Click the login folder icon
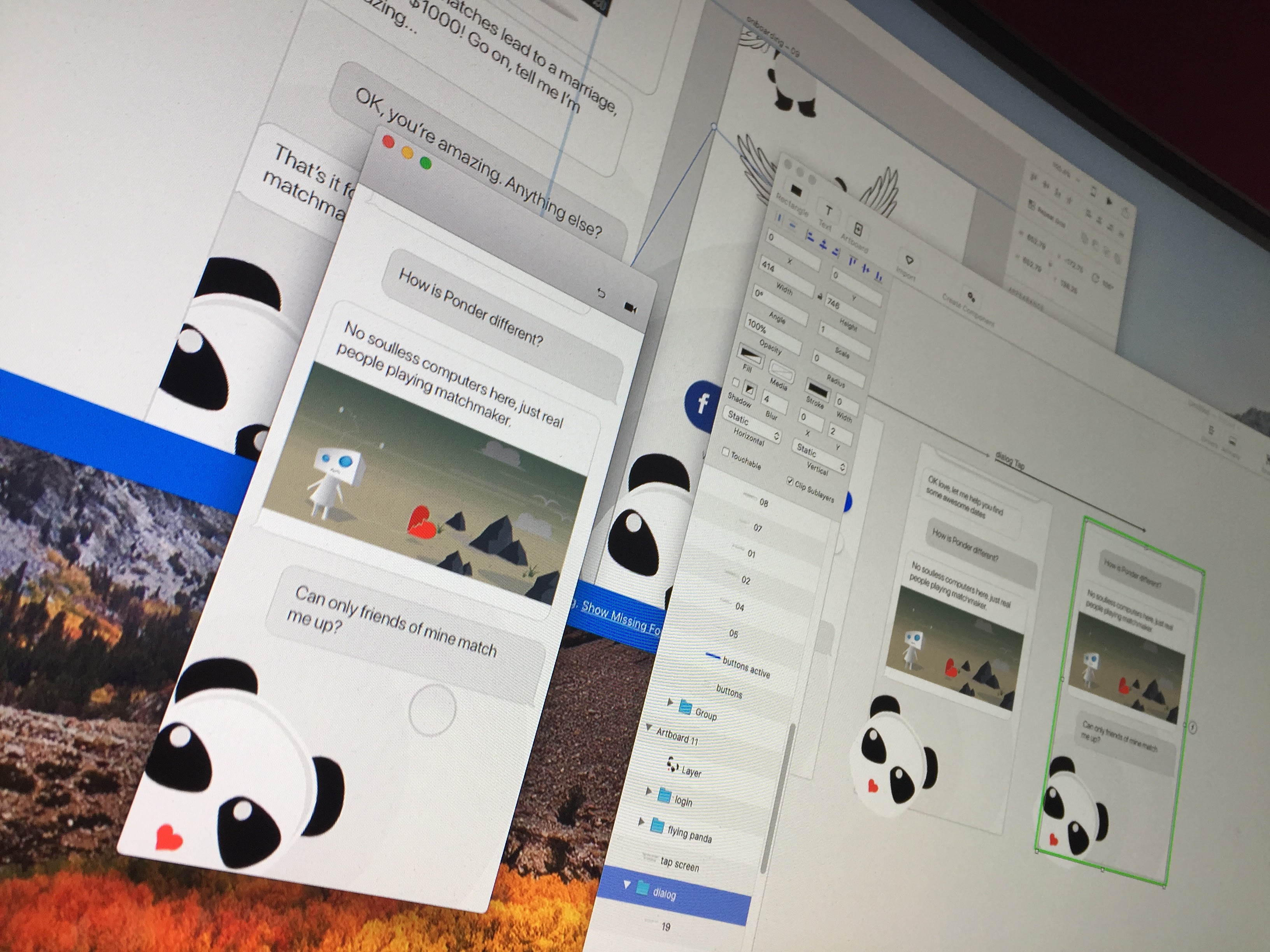The image size is (1270, 952). coord(664,795)
